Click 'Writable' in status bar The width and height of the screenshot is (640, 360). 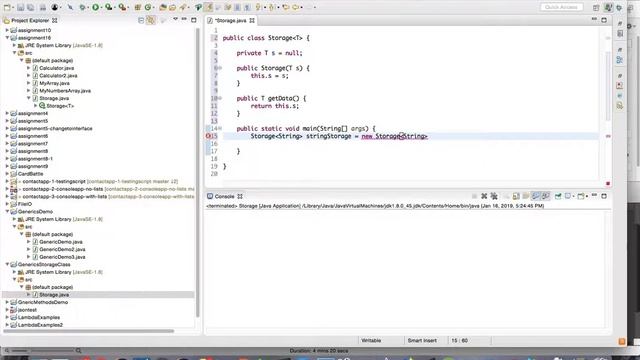[371, 340]
